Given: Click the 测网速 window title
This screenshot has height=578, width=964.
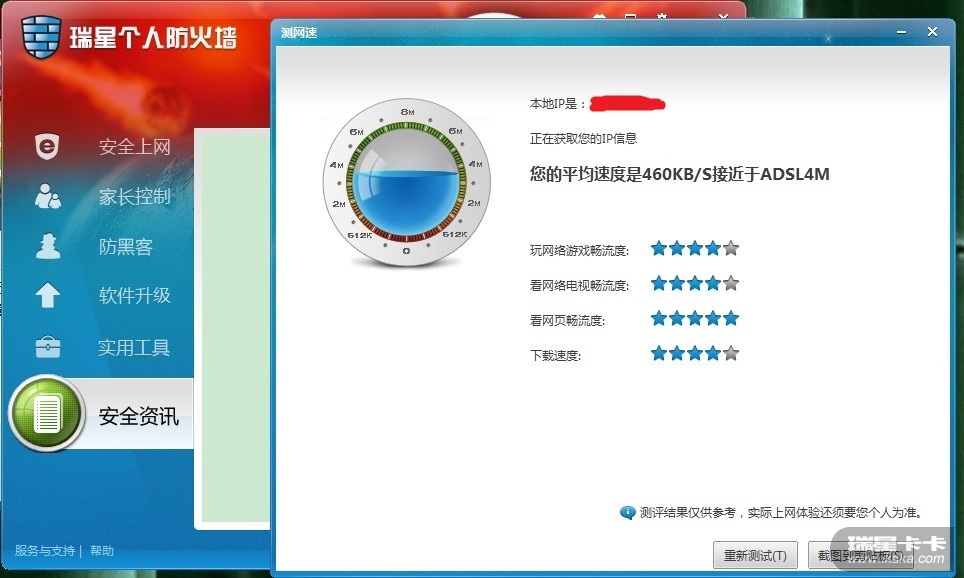Looking at the screenshot, I should tap(299, 33).
